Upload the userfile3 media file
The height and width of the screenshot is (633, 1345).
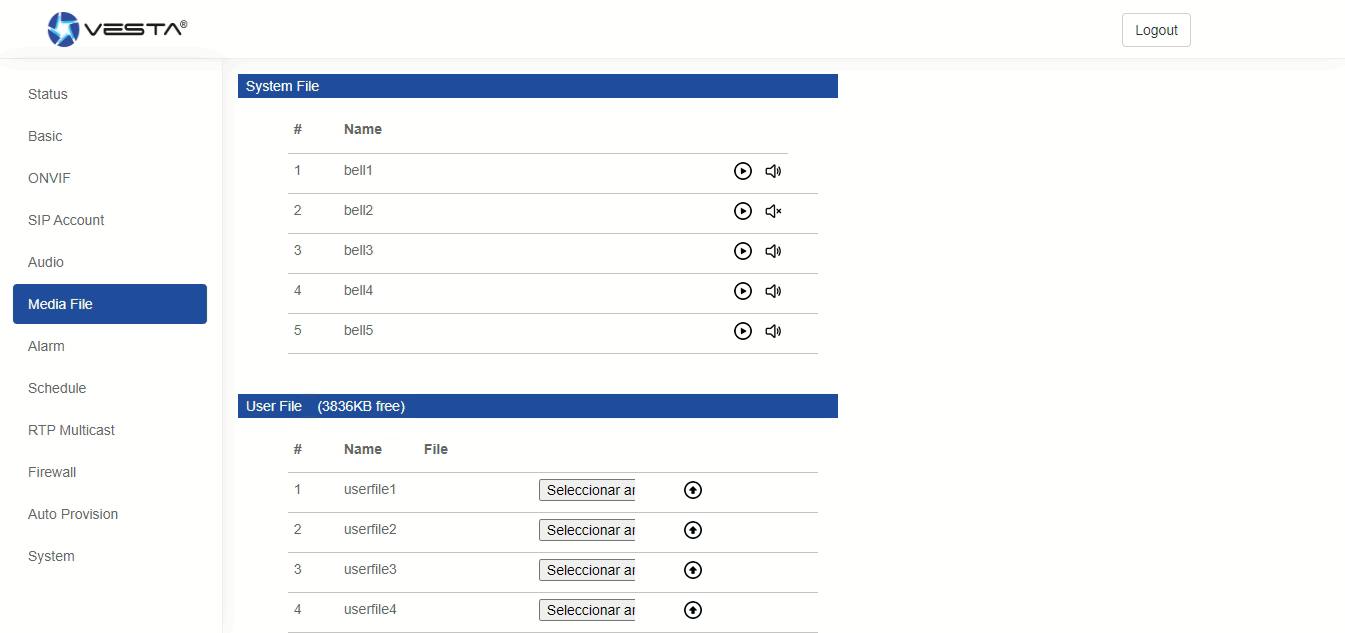pos(693,570)
